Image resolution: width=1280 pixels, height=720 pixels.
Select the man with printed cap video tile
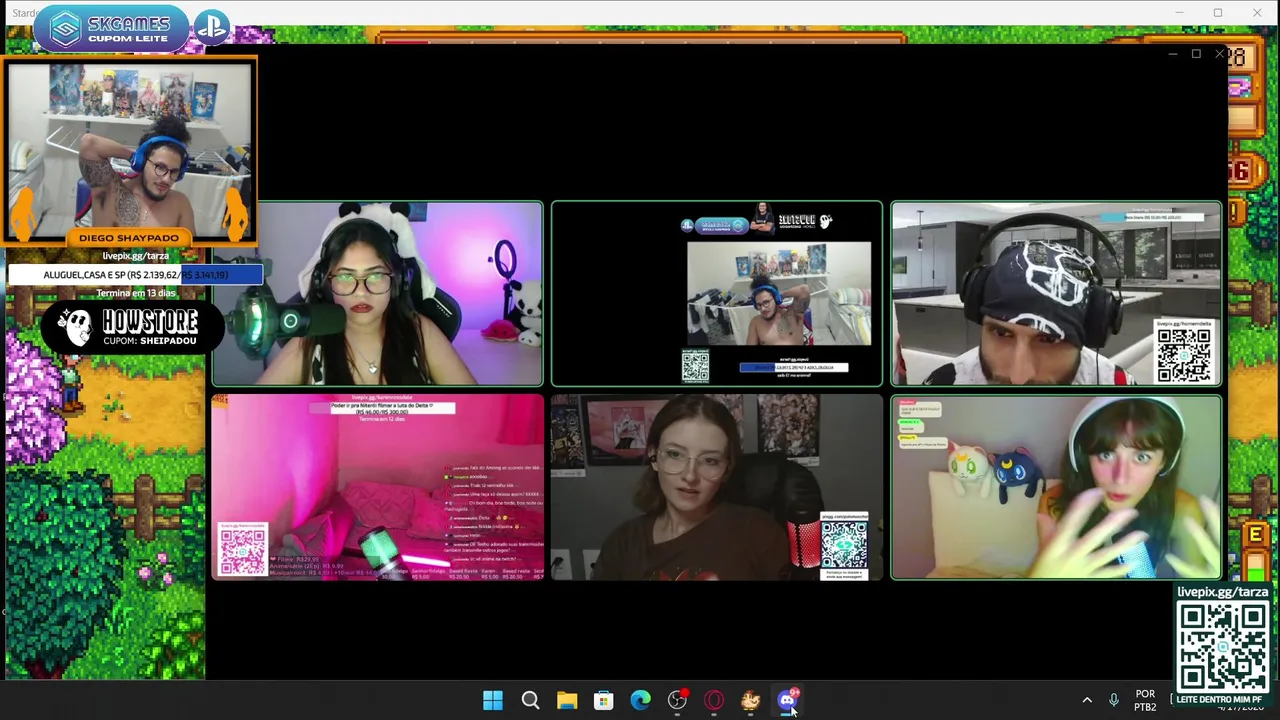tap(1056, 294)
